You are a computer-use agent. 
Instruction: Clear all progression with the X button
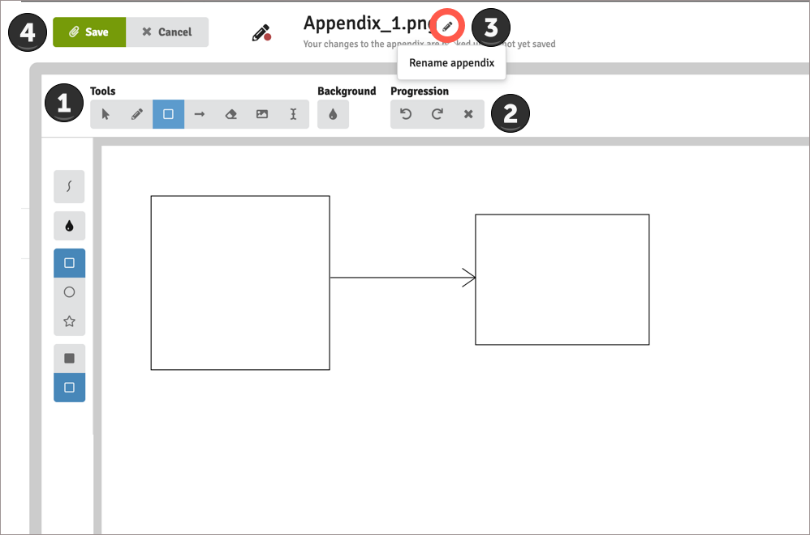pyautogui.click(x=468, y=115)
